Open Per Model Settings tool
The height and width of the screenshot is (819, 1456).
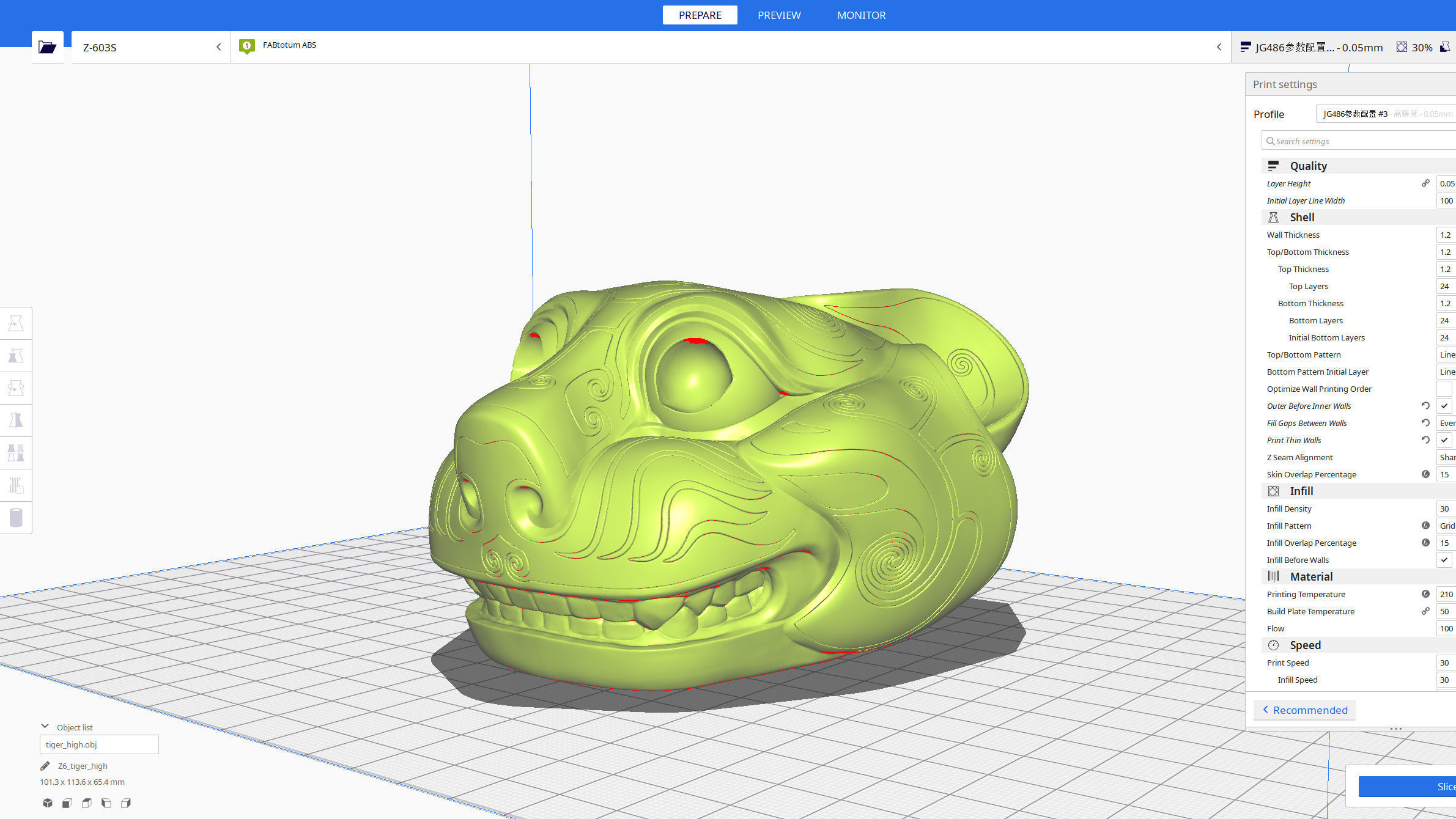coord(16,453)
